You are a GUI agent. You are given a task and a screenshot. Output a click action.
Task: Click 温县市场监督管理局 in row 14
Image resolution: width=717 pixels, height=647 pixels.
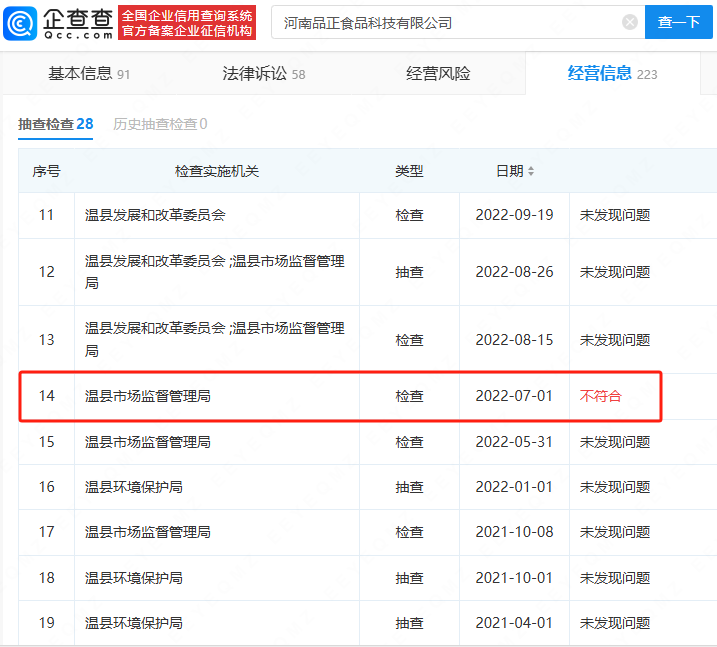148,396
